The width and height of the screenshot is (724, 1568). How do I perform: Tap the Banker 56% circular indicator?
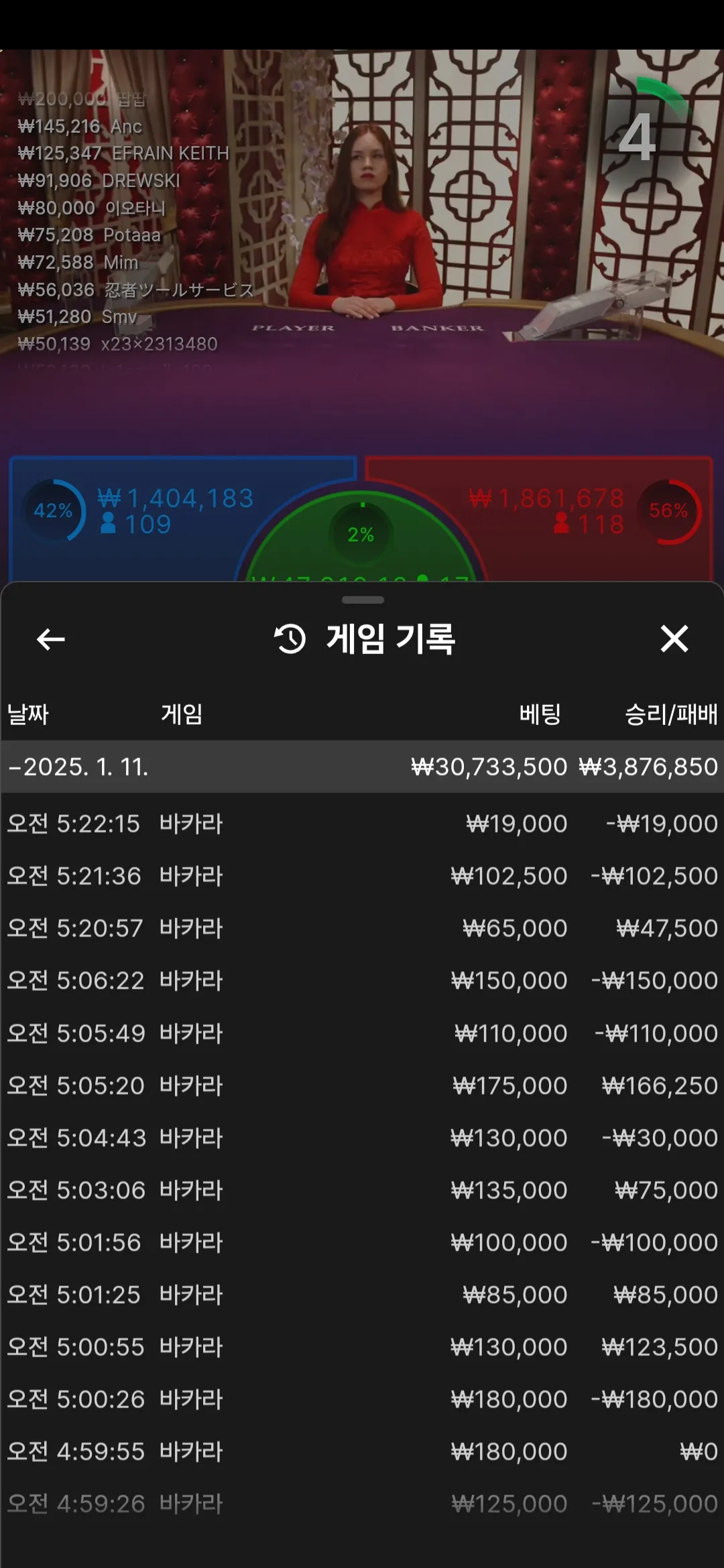(668, 511)
